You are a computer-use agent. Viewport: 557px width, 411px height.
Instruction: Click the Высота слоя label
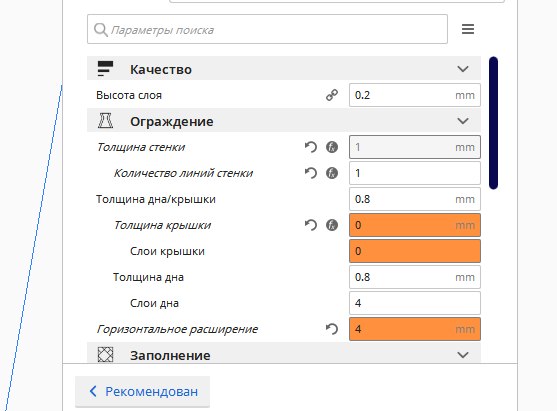(x=129, y=95)
